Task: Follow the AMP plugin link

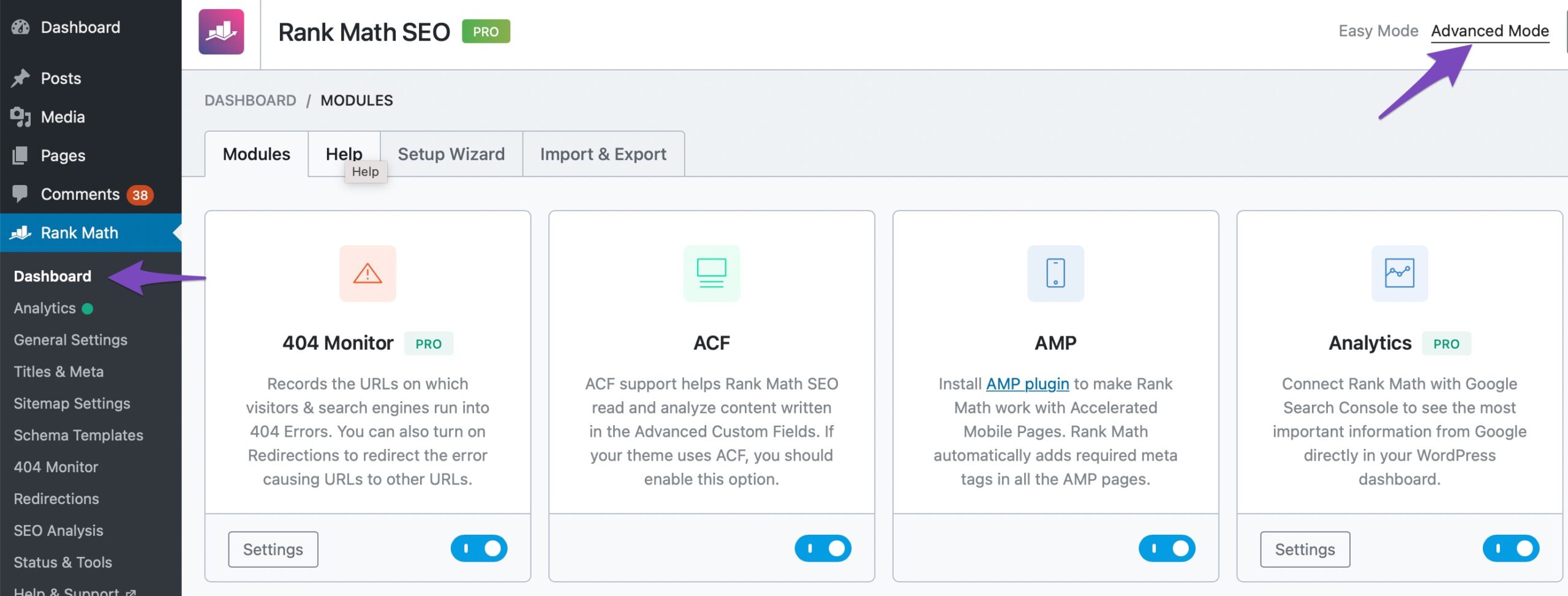Action: pyautogui.click(x=1027, y=383)
